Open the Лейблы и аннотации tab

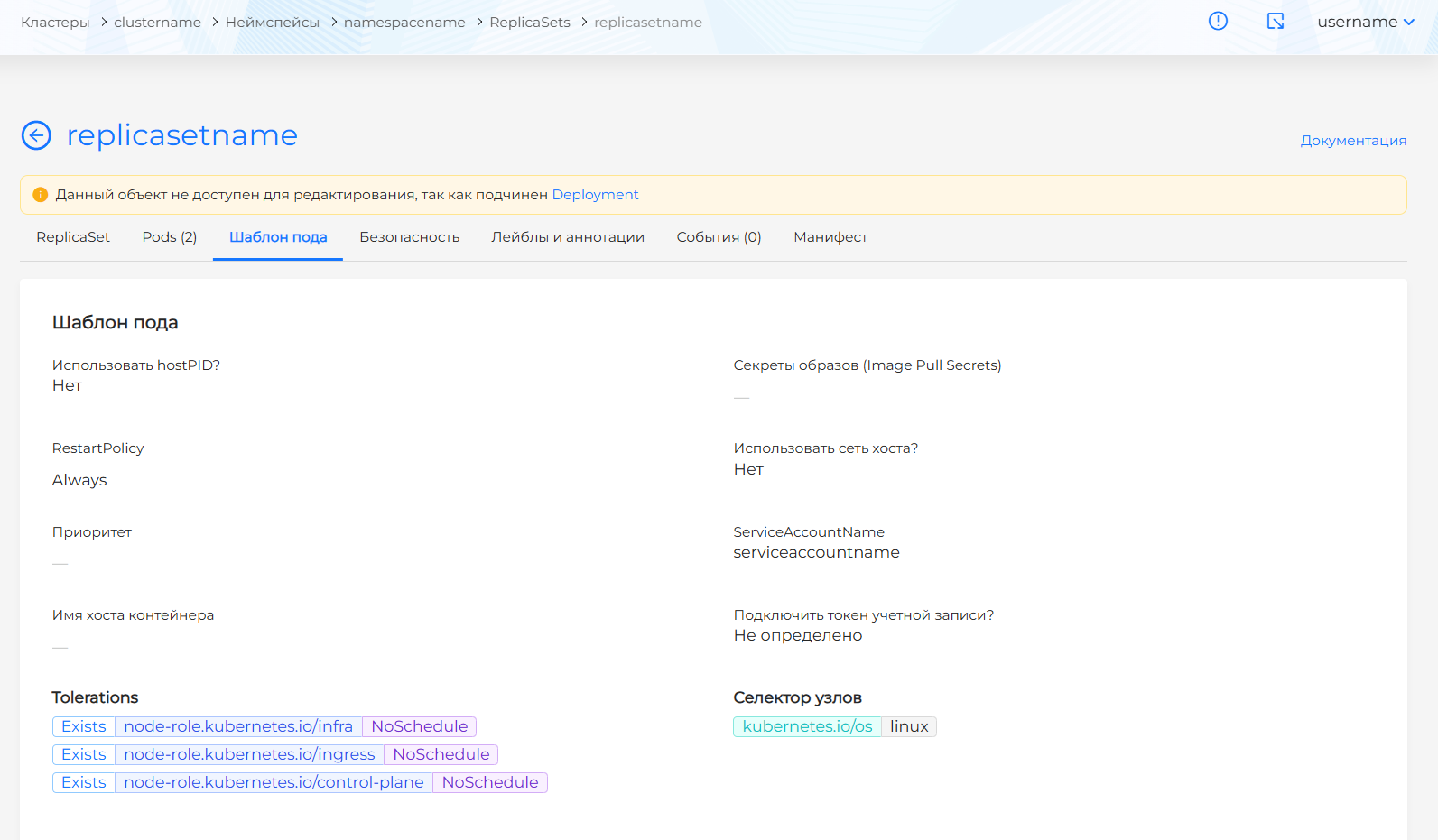pos(567,237)
